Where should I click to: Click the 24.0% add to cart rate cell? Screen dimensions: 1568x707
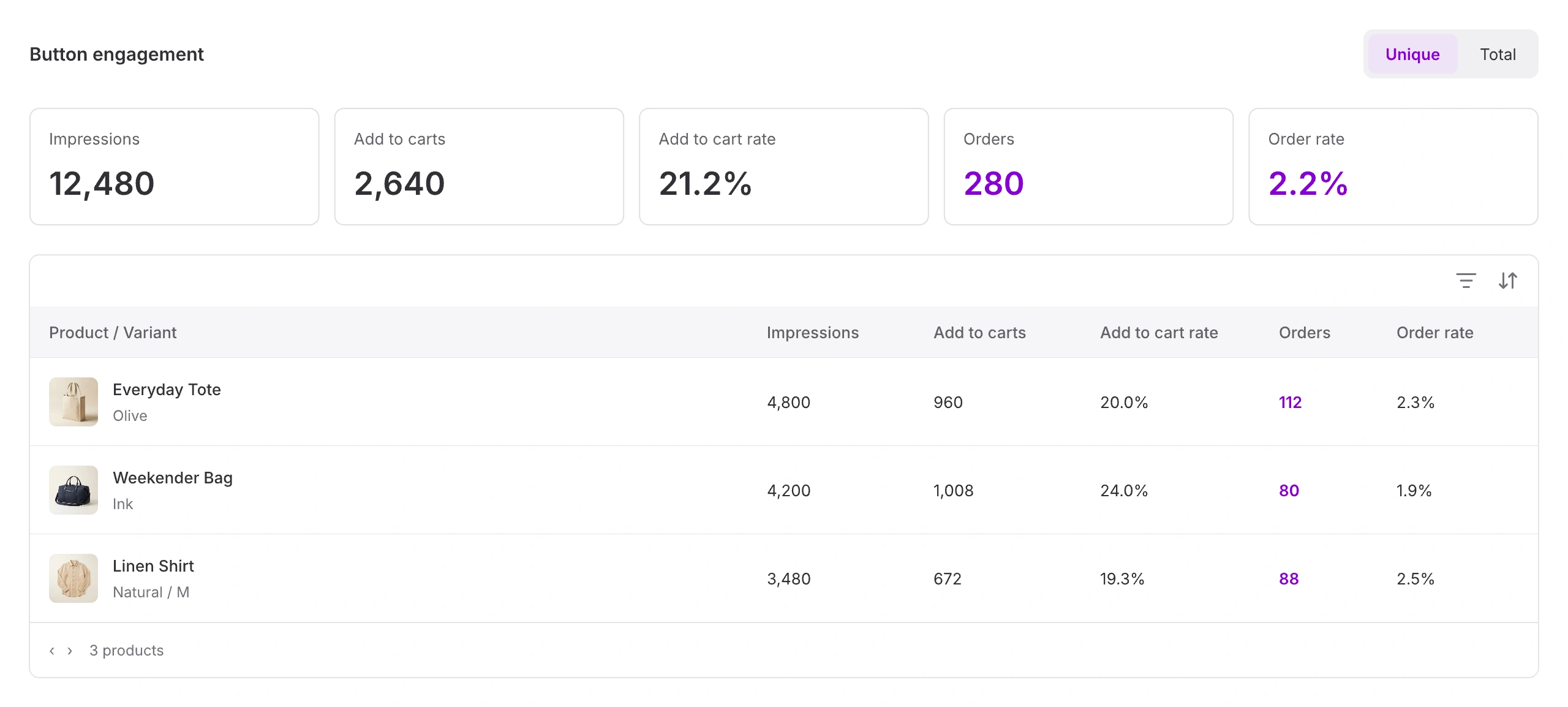click(1124, 491)
